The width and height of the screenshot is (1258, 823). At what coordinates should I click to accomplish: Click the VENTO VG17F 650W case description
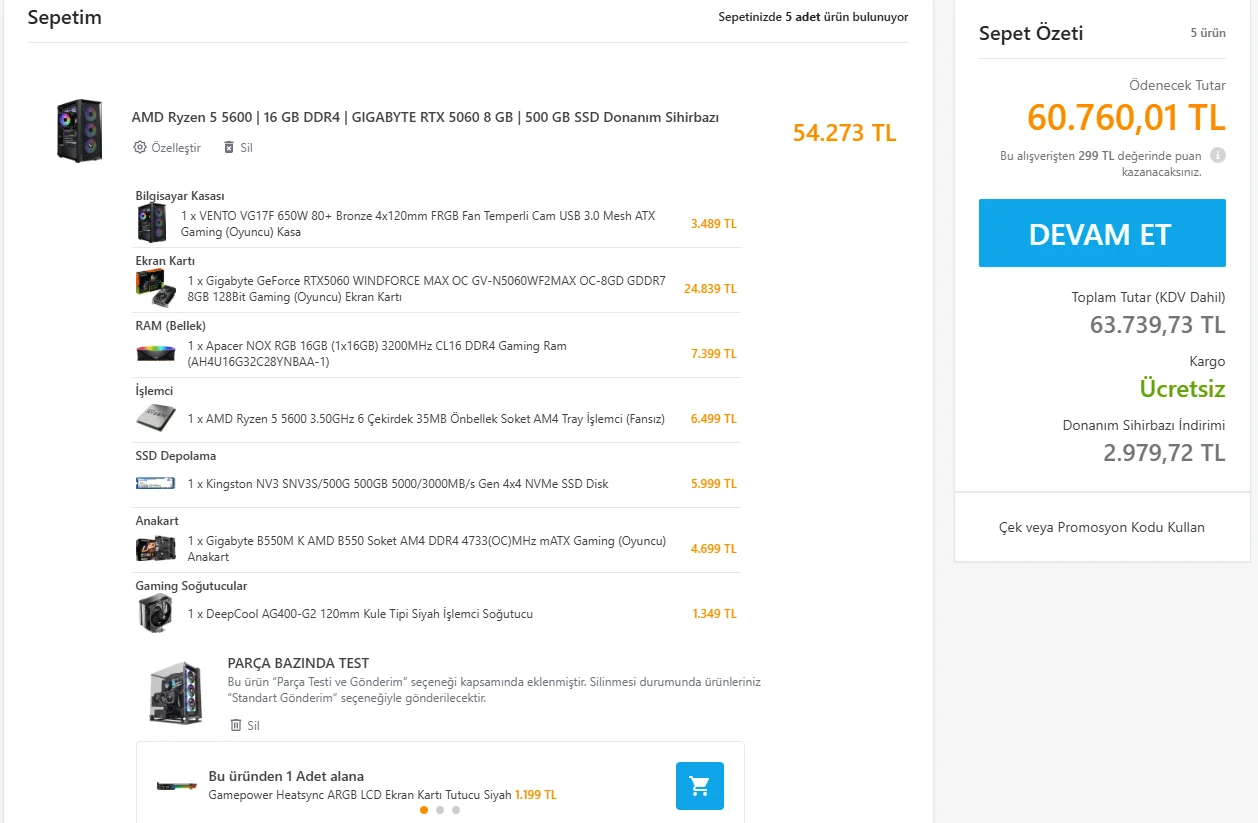[x=418, y=224]
